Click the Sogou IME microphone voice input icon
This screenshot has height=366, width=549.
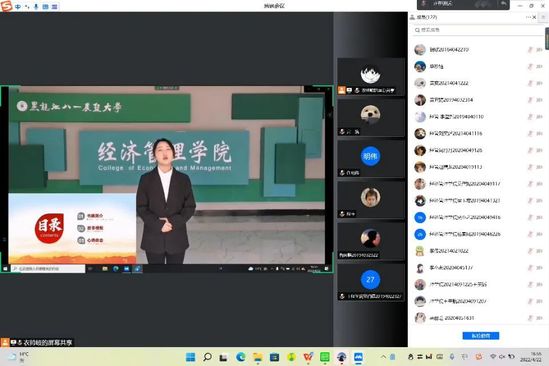point(36,6)
